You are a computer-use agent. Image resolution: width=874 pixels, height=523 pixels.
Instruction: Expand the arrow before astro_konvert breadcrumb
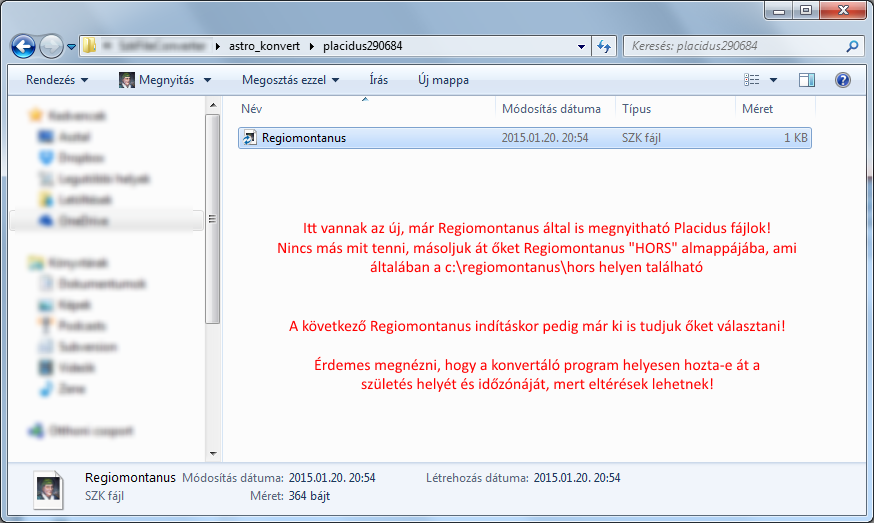(x=218, y=46)
